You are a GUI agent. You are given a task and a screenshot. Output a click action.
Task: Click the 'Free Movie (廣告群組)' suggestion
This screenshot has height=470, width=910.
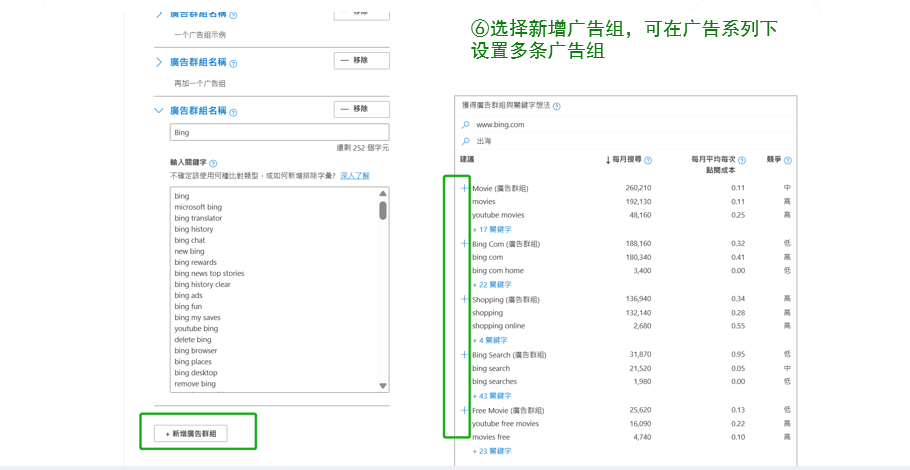508,411
